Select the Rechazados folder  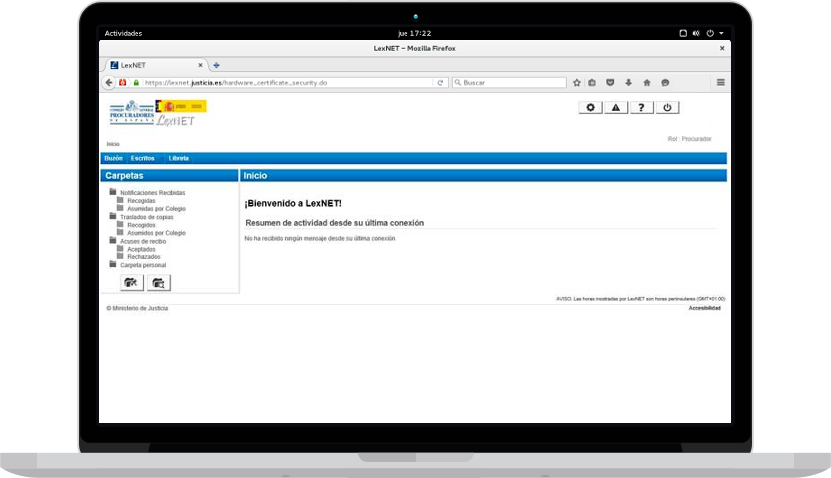tap(143, 257)
